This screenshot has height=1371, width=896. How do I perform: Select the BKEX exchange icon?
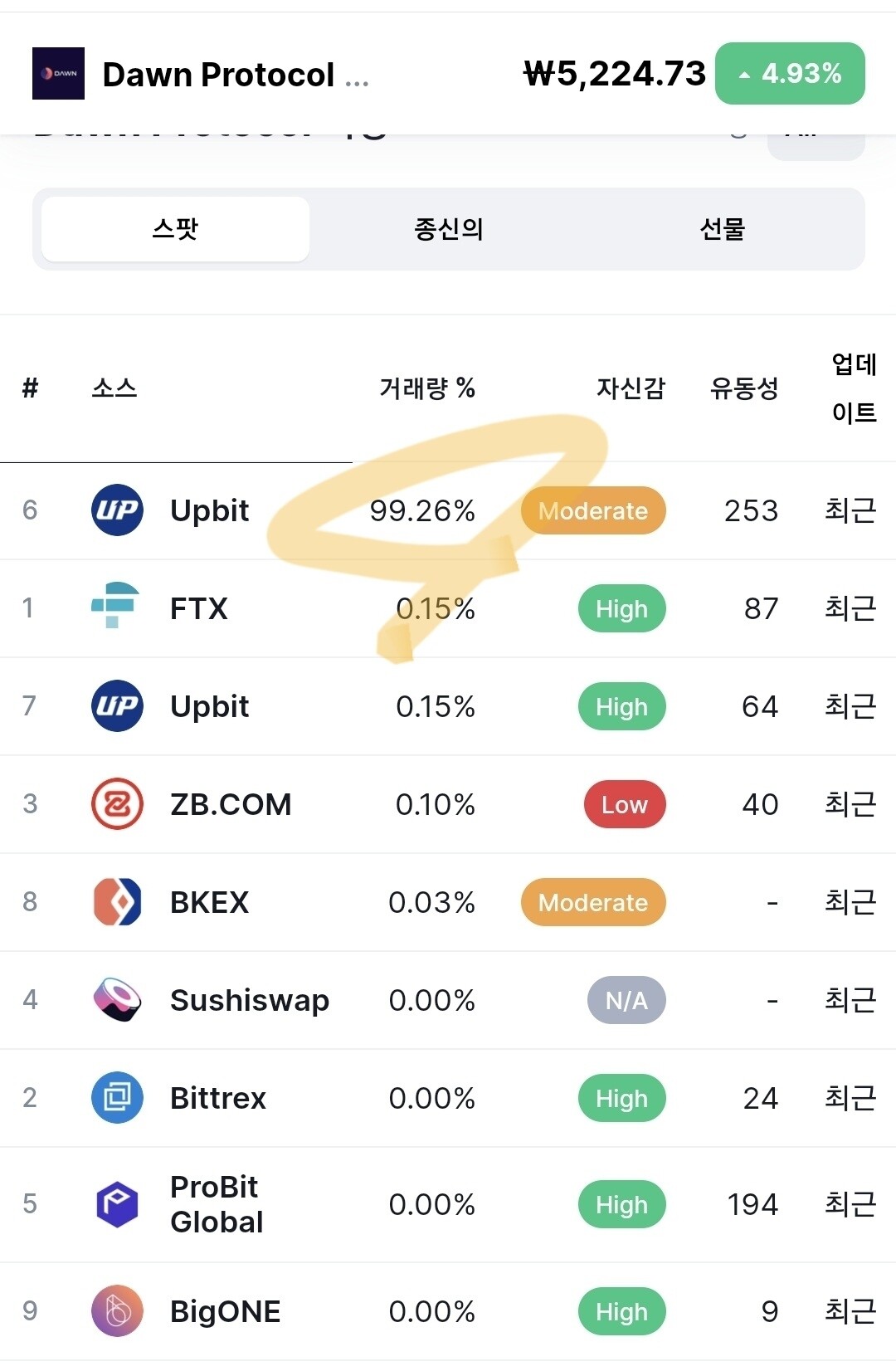click(x=117, y=902)
